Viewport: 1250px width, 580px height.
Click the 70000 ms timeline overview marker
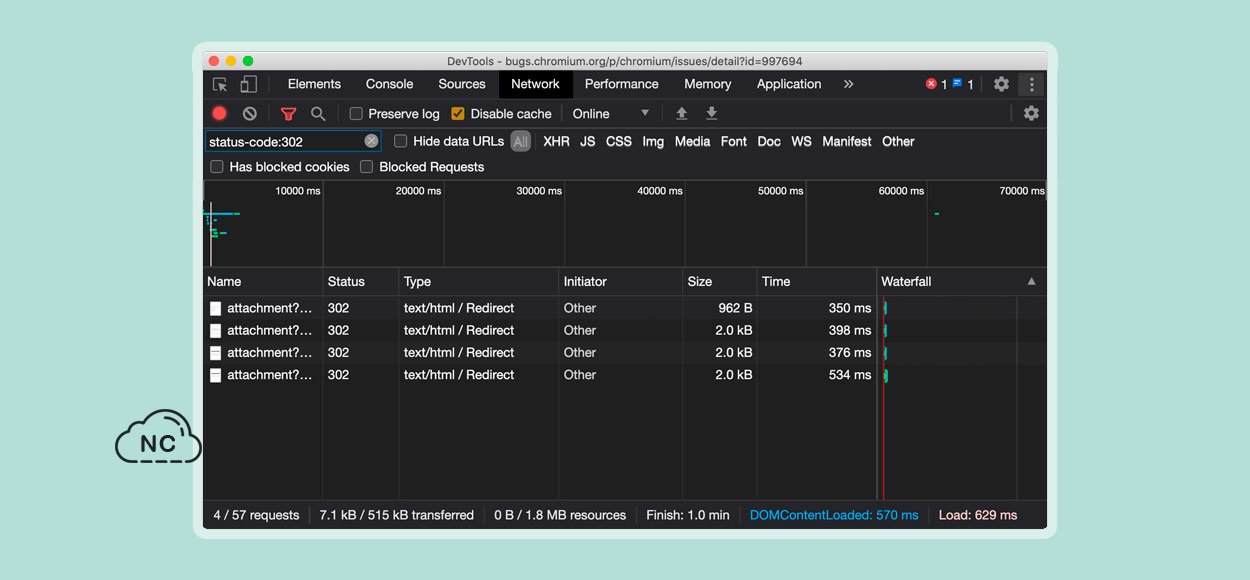click(1022, 191)
